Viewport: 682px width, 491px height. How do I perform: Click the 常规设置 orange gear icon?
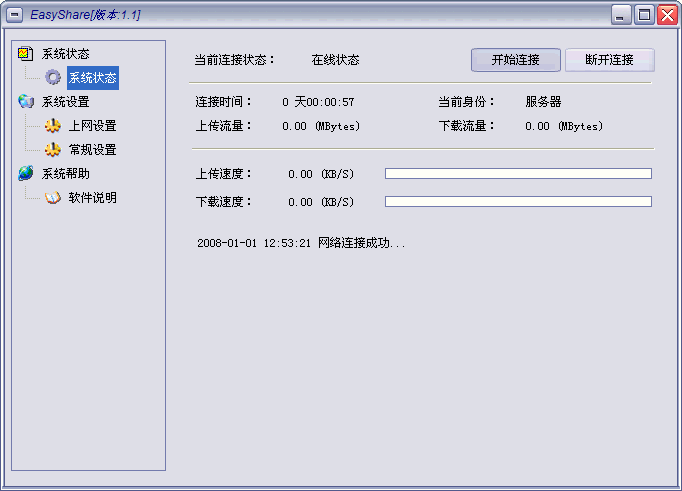tap(53, 150)
